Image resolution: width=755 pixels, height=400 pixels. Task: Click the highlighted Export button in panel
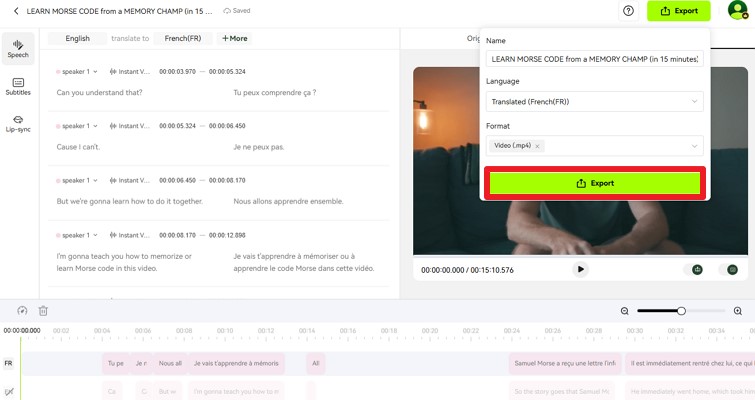point(595,183)
